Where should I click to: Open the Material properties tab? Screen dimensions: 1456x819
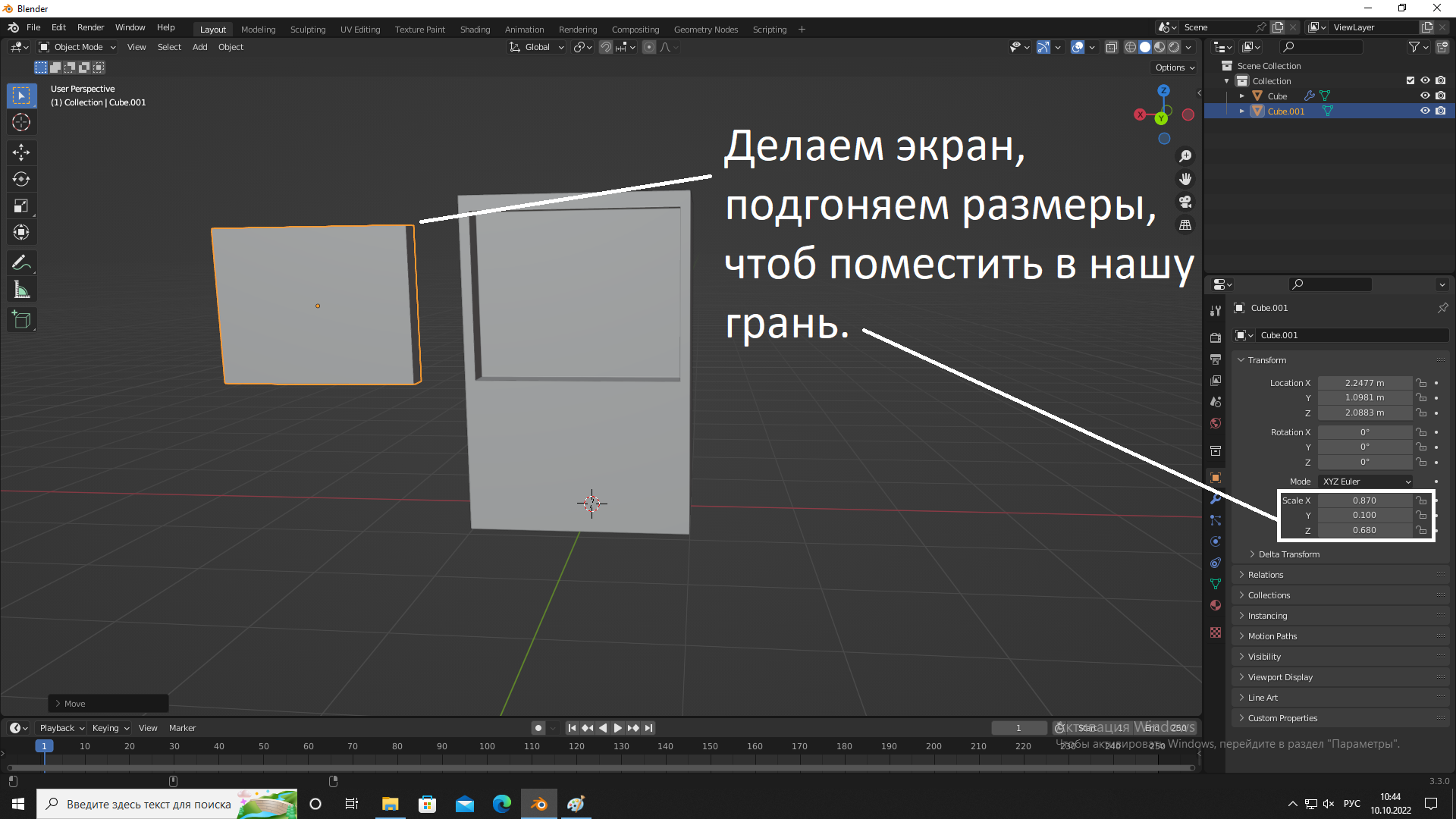1216,605
